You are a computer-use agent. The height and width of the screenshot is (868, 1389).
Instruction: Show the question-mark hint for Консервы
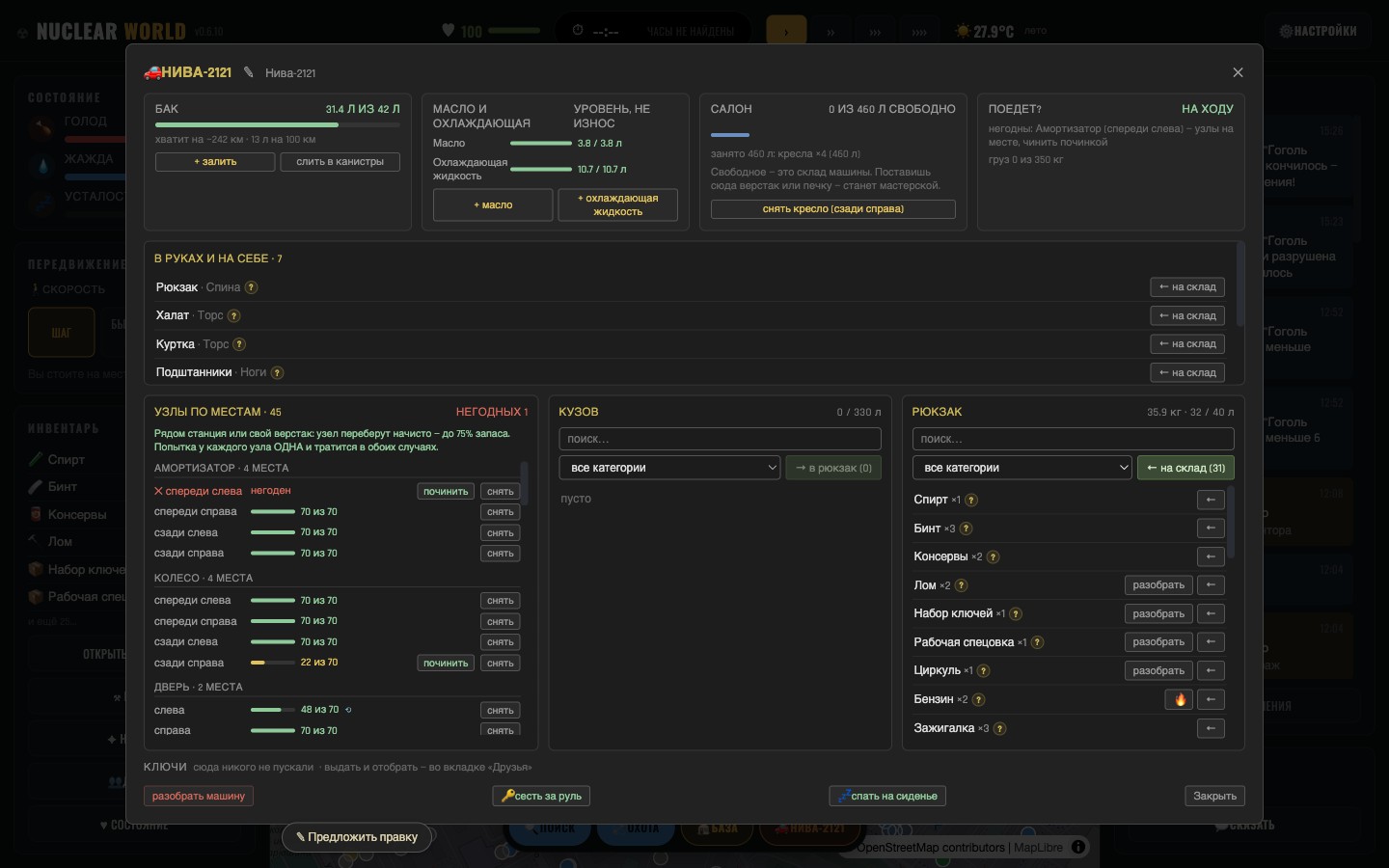click(993, 556)
